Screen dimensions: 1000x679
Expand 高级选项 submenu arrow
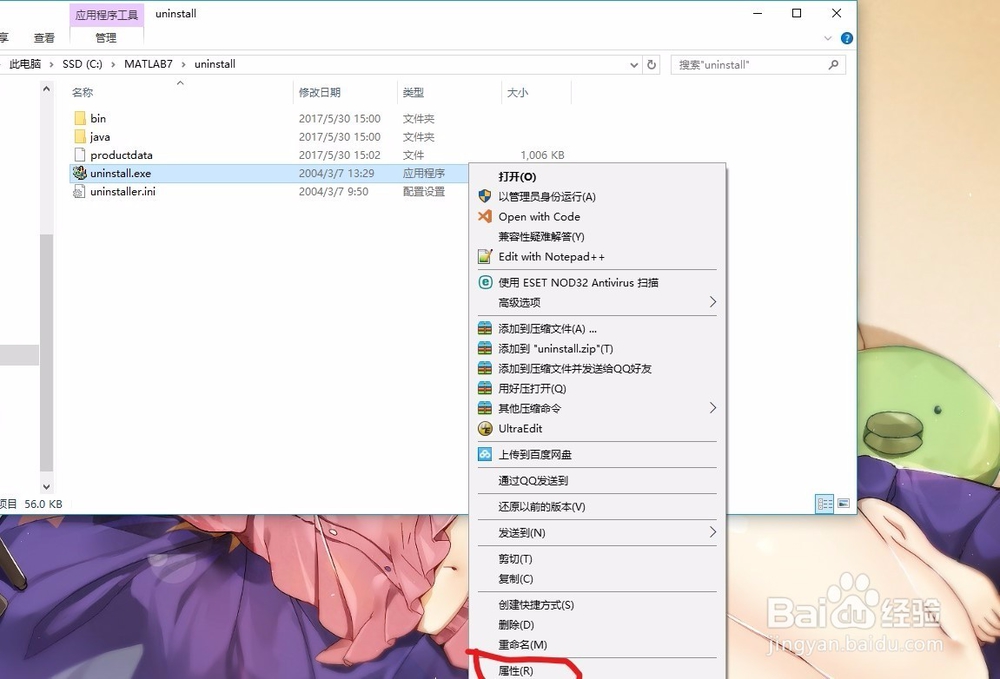[713, 302]
